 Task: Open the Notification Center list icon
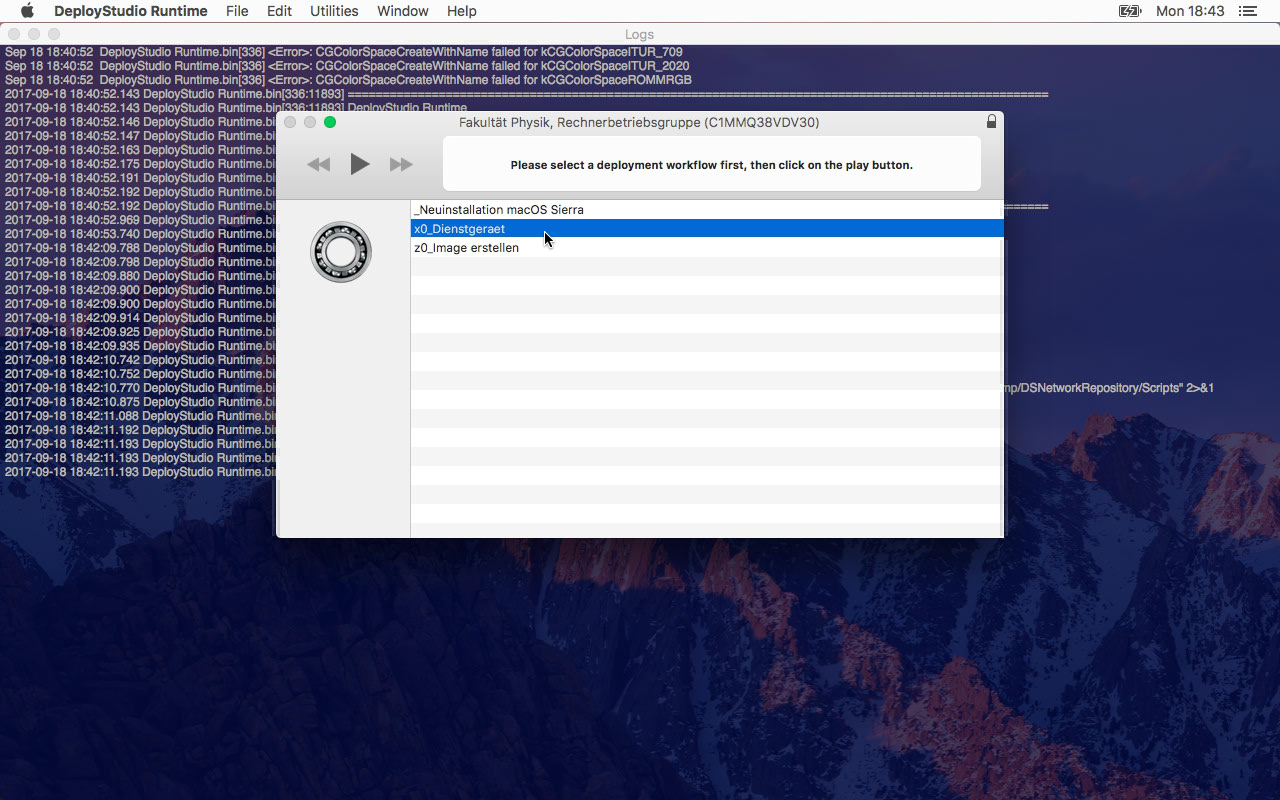1247,11
